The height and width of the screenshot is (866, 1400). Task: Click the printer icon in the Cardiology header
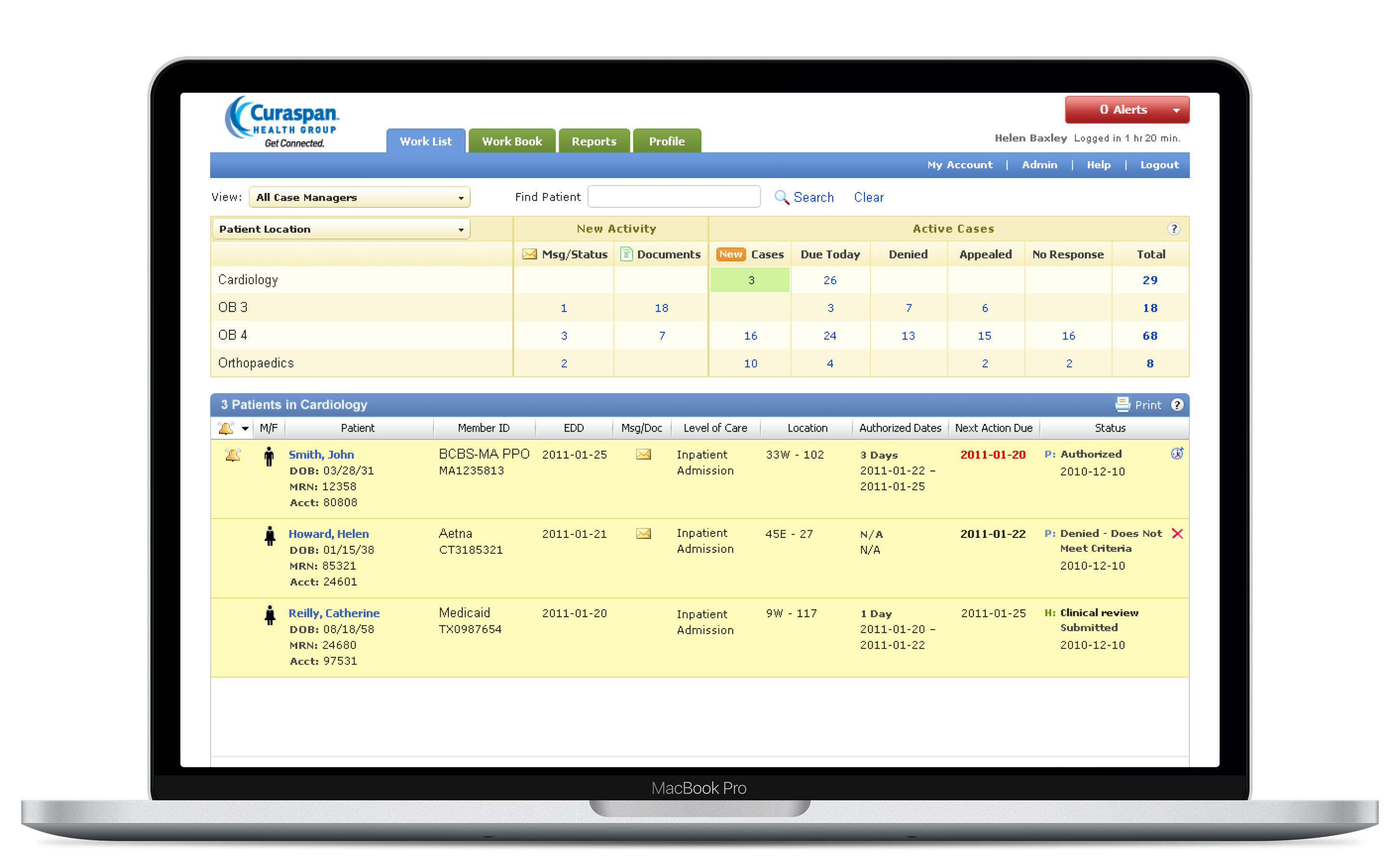pos(1122,404)
